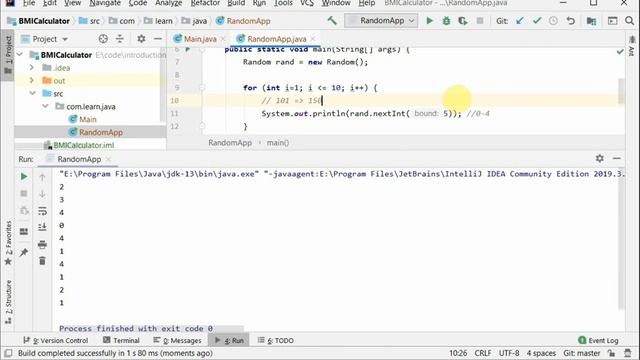640x360 pixels.
Task: Open the Project Structure dialog icon
Action: pyautogui.click(x=591, y=20)
